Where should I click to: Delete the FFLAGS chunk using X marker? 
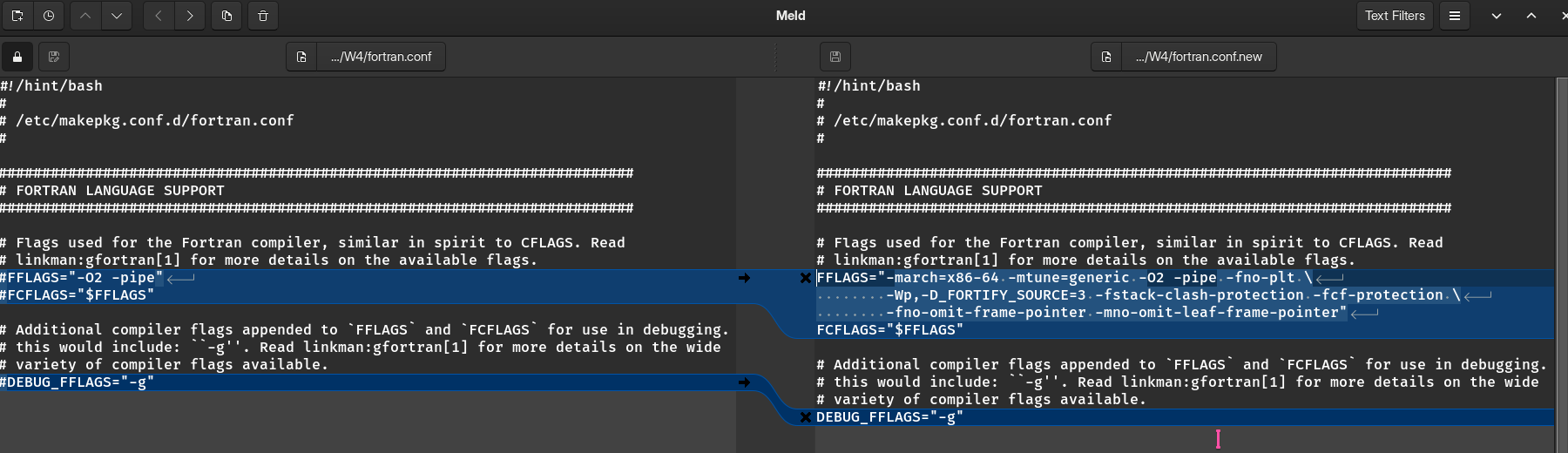coord(806,278)
